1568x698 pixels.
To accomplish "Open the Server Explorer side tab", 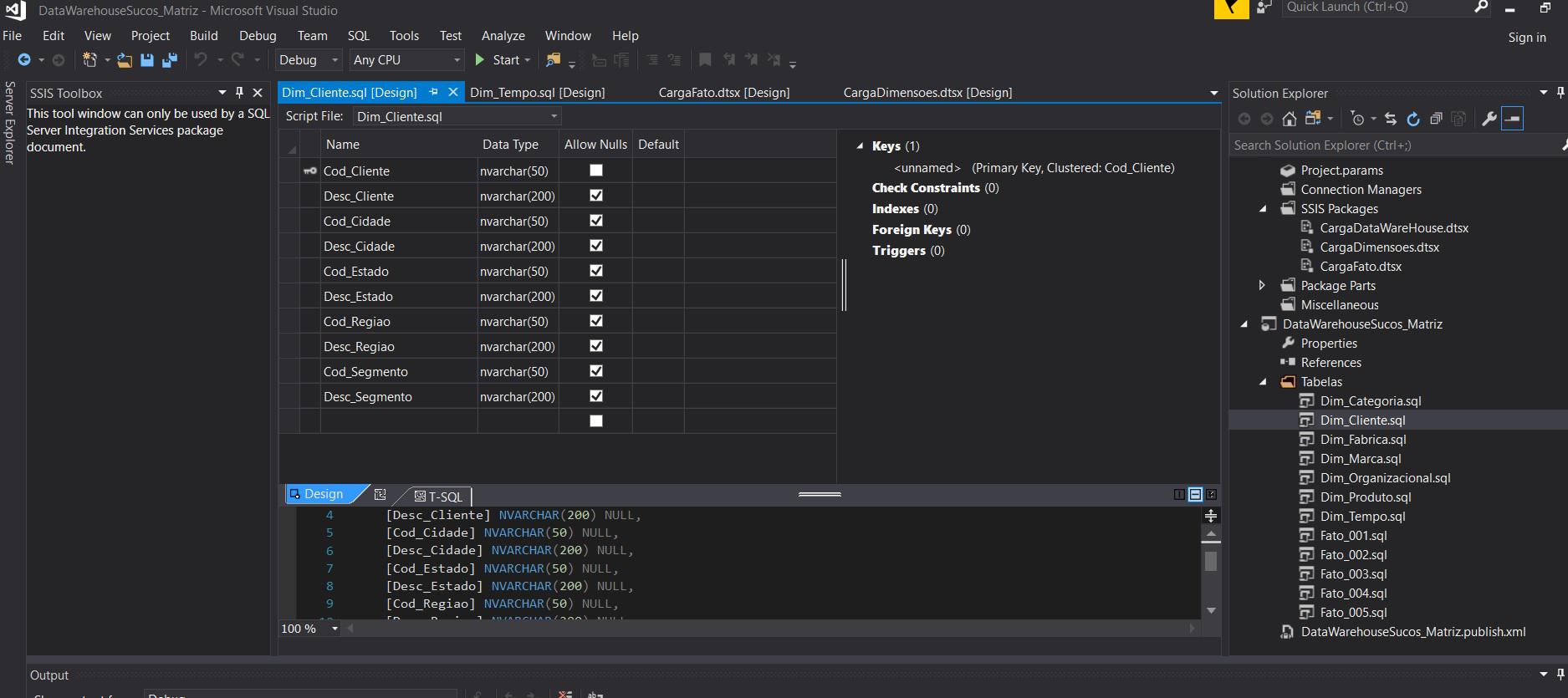I will point(9,122).
